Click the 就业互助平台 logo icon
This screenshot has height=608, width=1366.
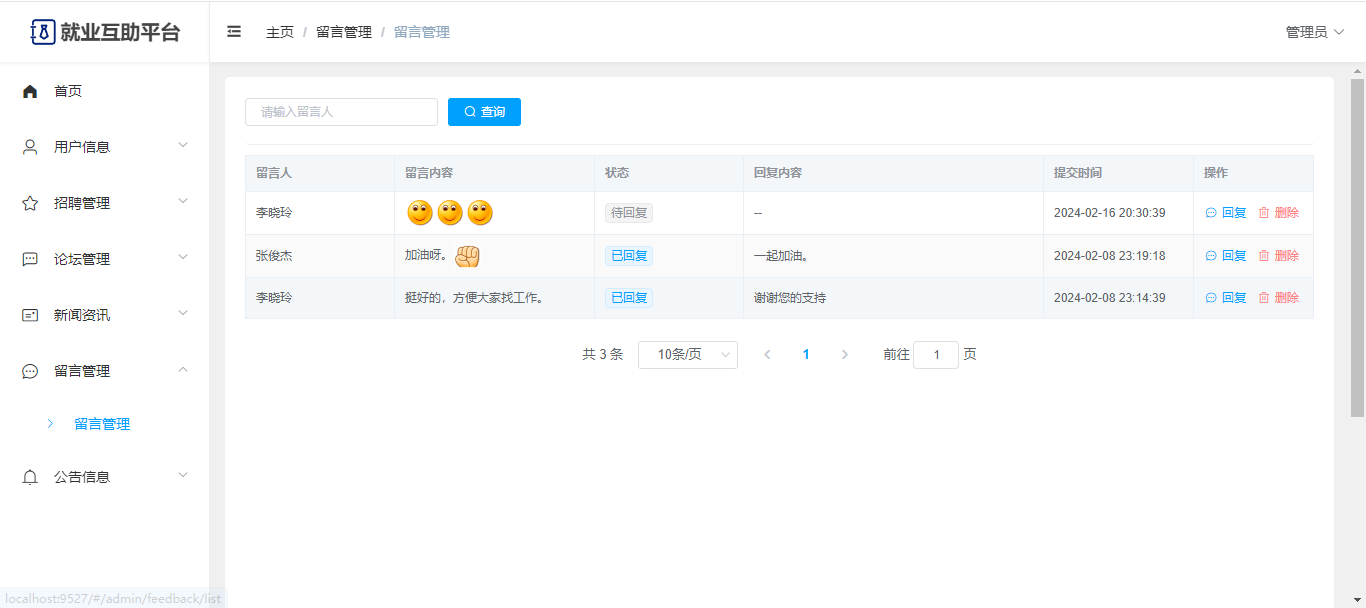pos(43,32)
